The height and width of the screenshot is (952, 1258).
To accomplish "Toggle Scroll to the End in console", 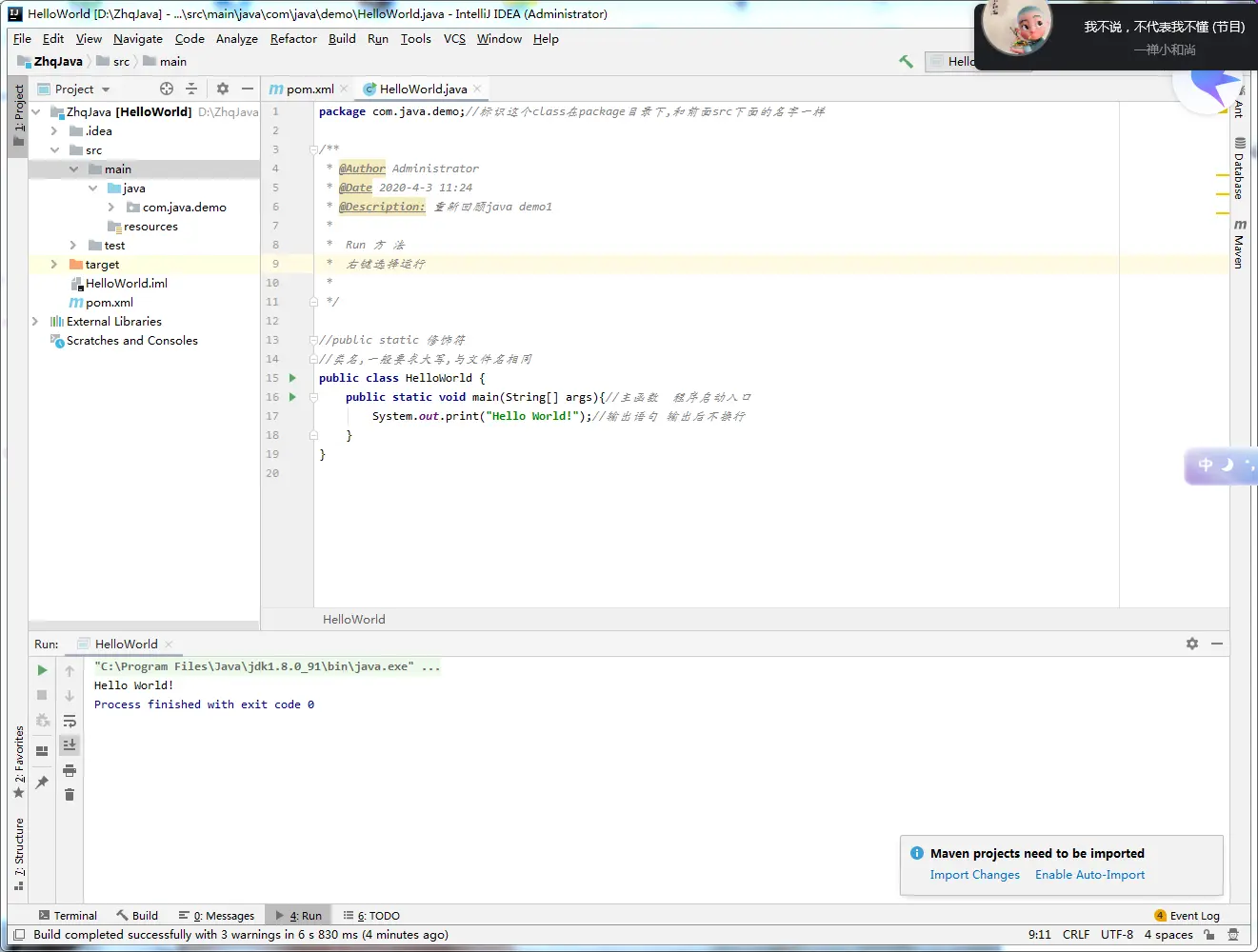I will click(70, 744).
